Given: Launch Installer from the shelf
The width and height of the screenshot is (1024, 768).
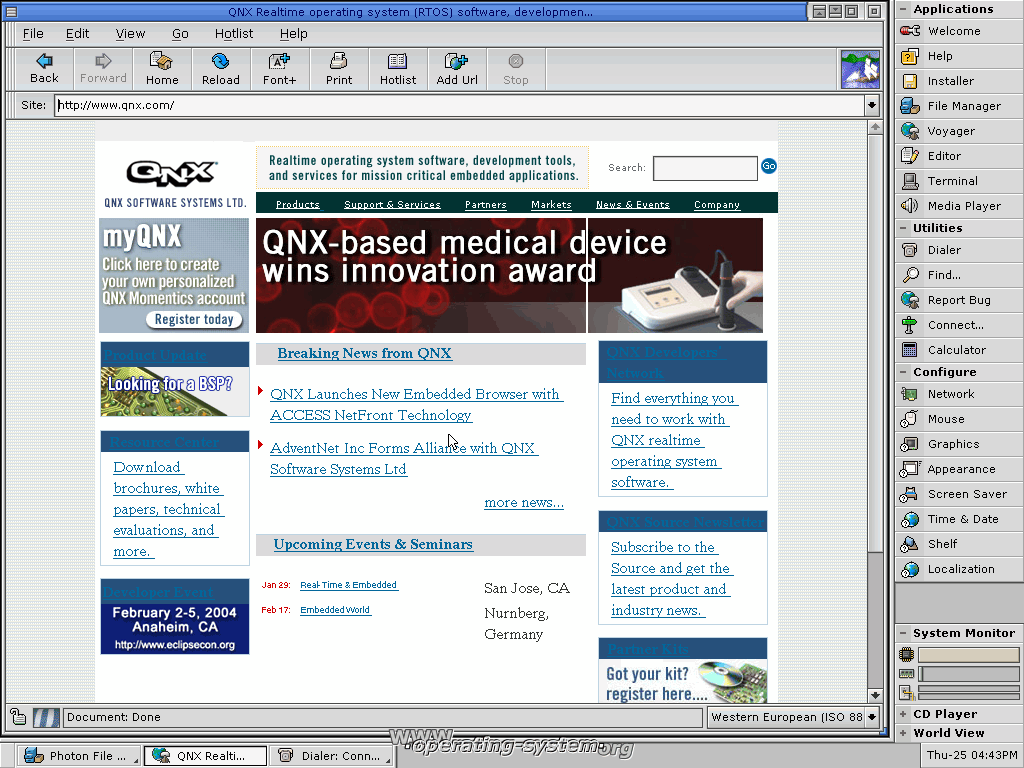Looking at the screenshot, I should [x=959, y=81].
